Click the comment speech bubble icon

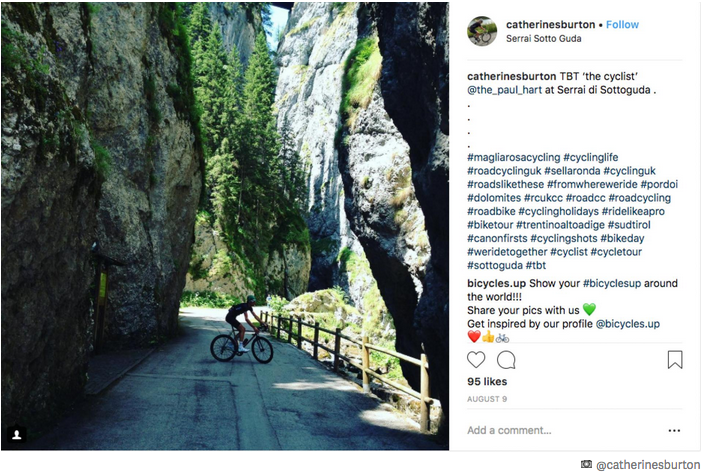(507, 360)
